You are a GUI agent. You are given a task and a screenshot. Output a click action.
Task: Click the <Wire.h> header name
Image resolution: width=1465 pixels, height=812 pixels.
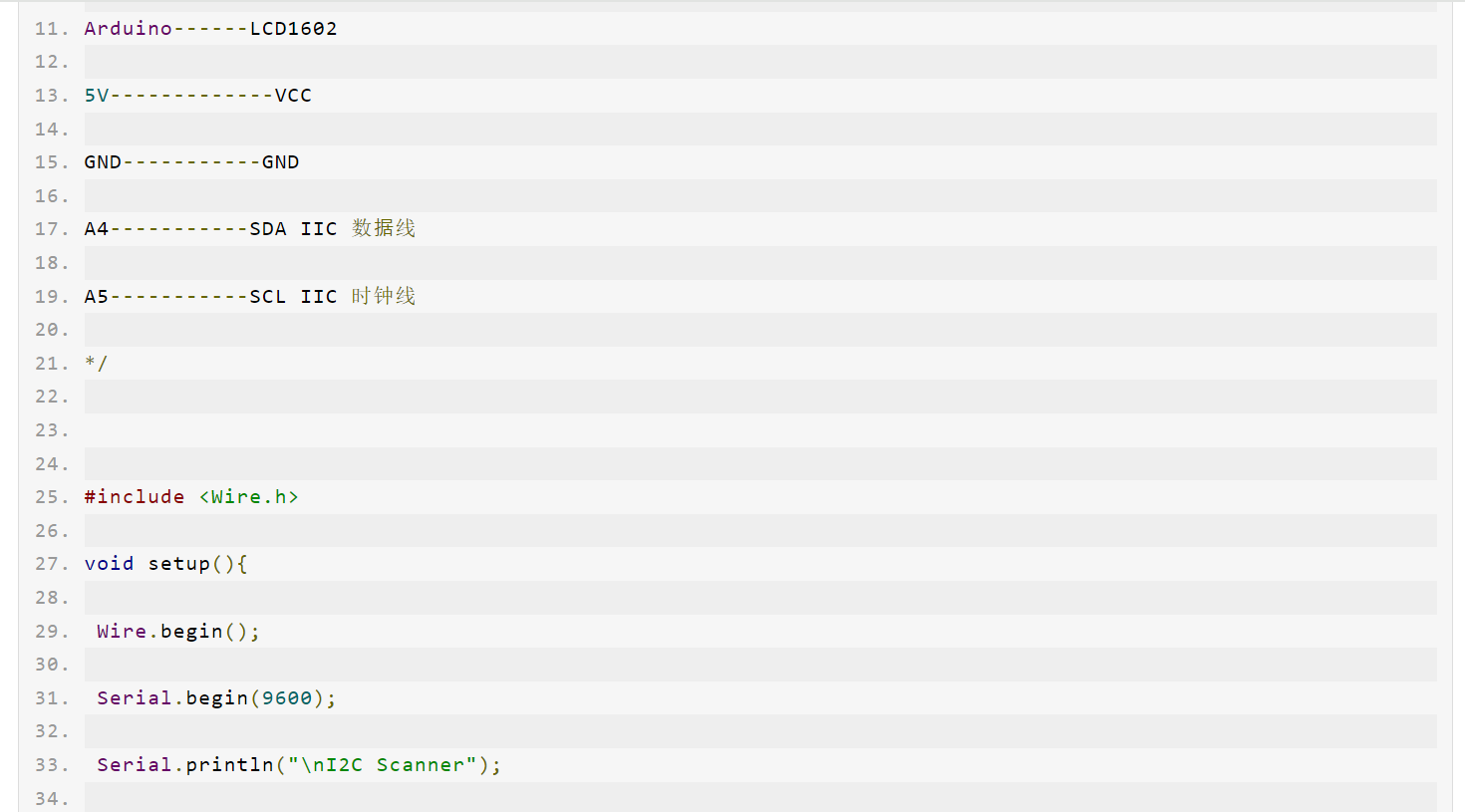(248, 497)
